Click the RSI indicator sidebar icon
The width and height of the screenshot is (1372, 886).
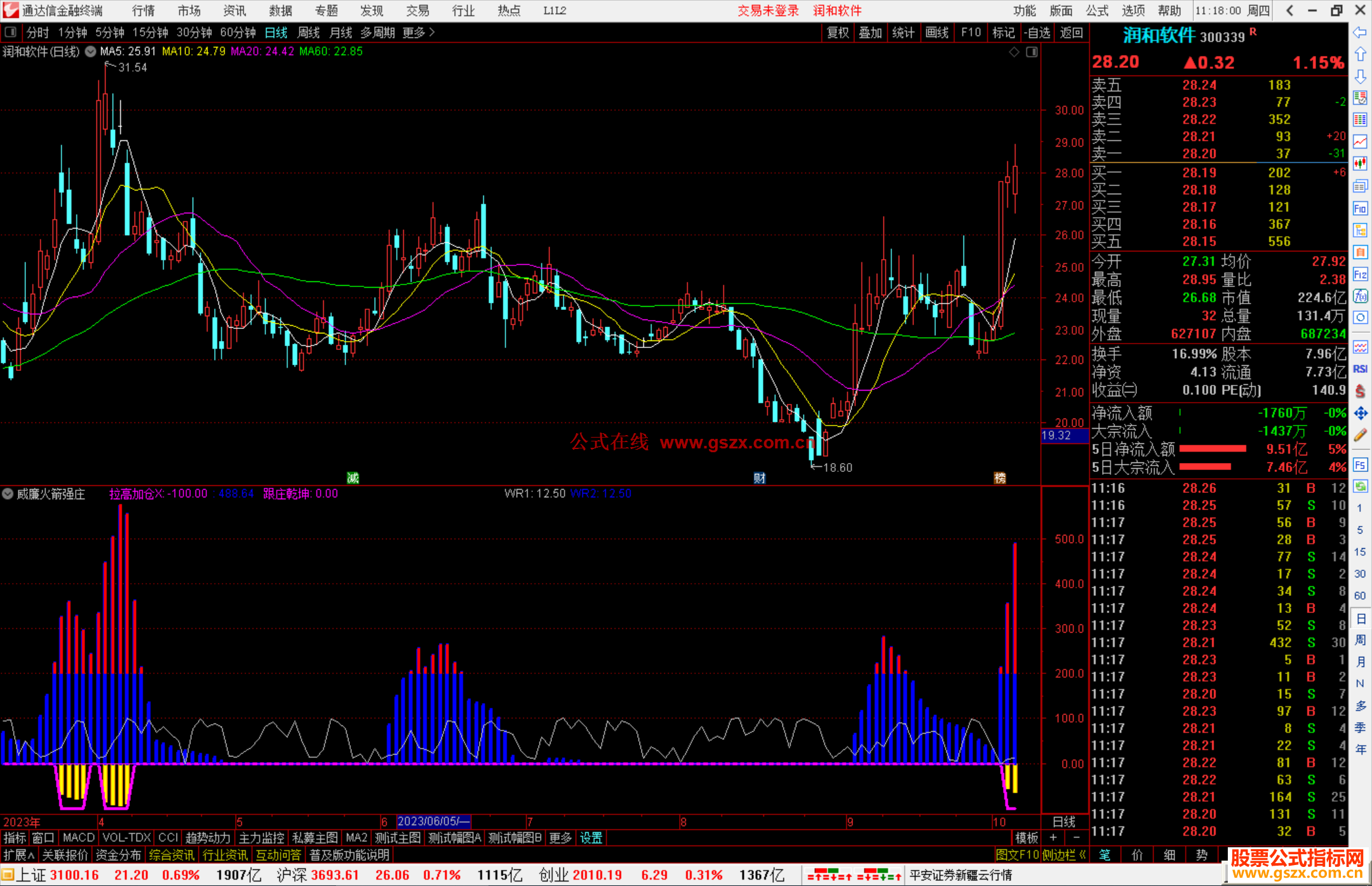click(x=1360, y=369)
